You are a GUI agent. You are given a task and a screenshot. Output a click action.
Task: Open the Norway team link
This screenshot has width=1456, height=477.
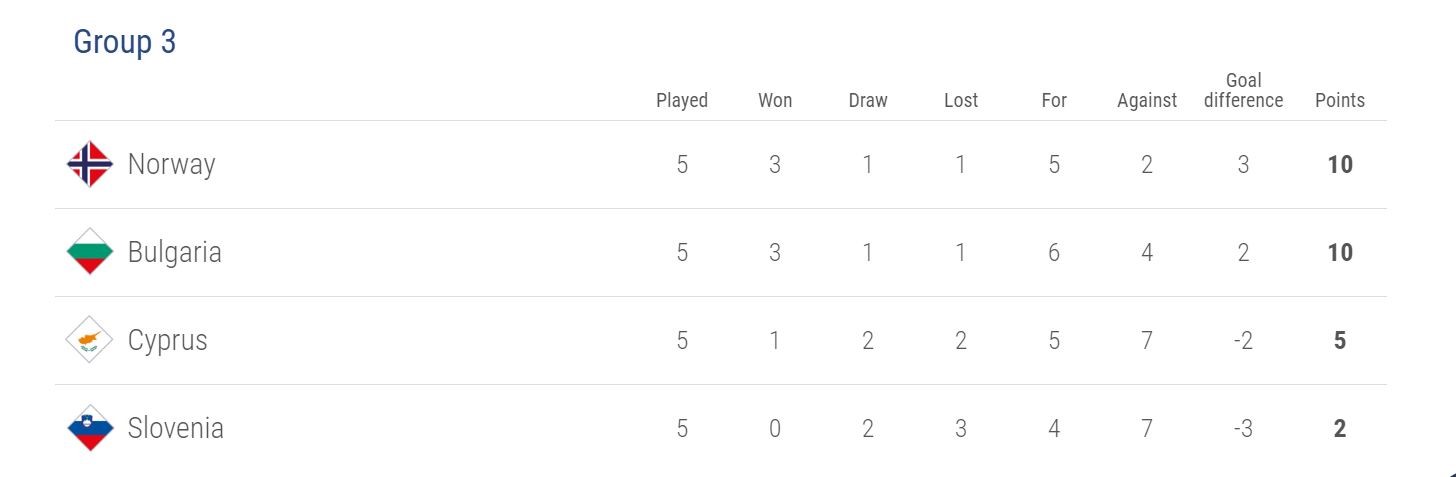[x=171, y=164]
